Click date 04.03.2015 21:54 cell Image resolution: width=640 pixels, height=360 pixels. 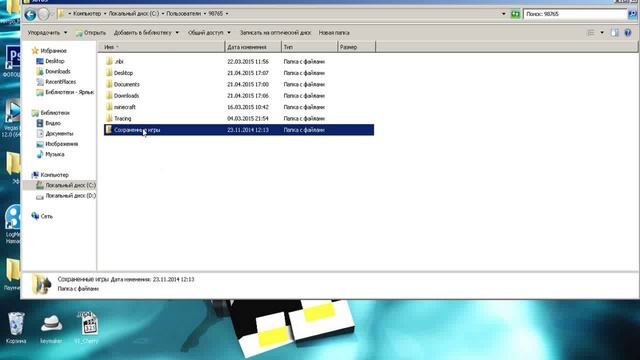[x=248, y=119]
